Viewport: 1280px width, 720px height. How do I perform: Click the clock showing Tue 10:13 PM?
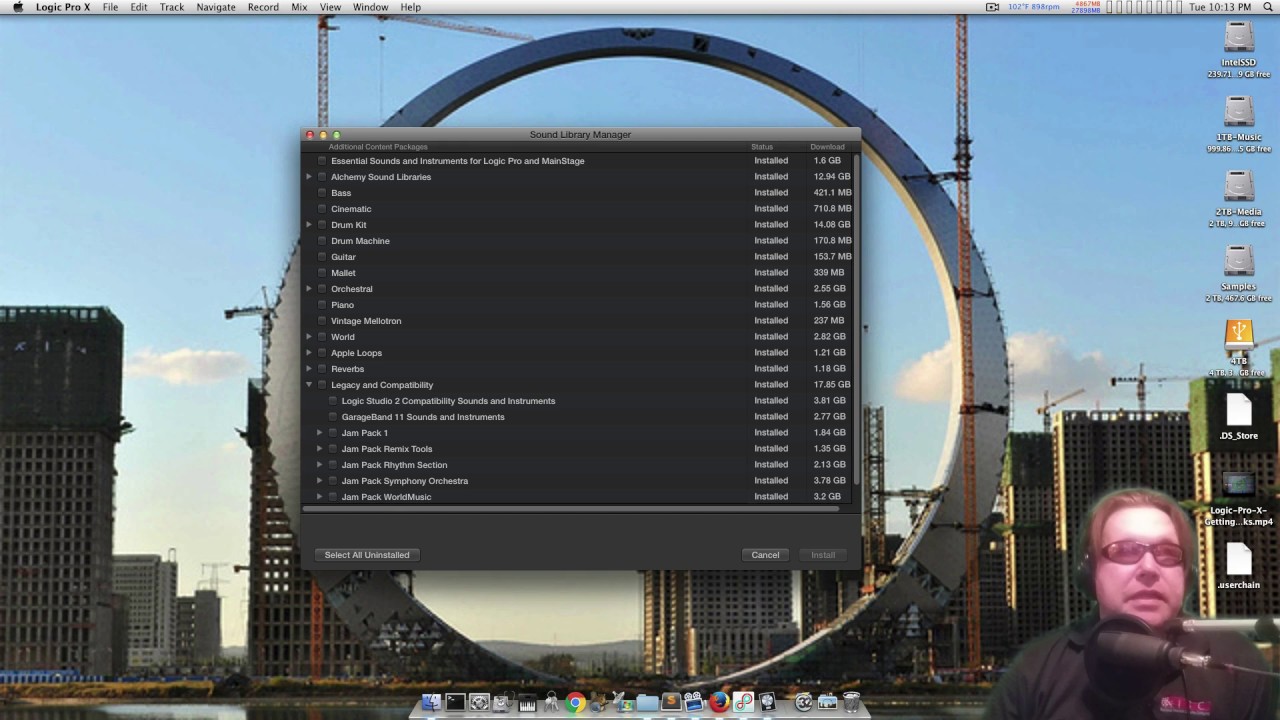[1220, 7]
